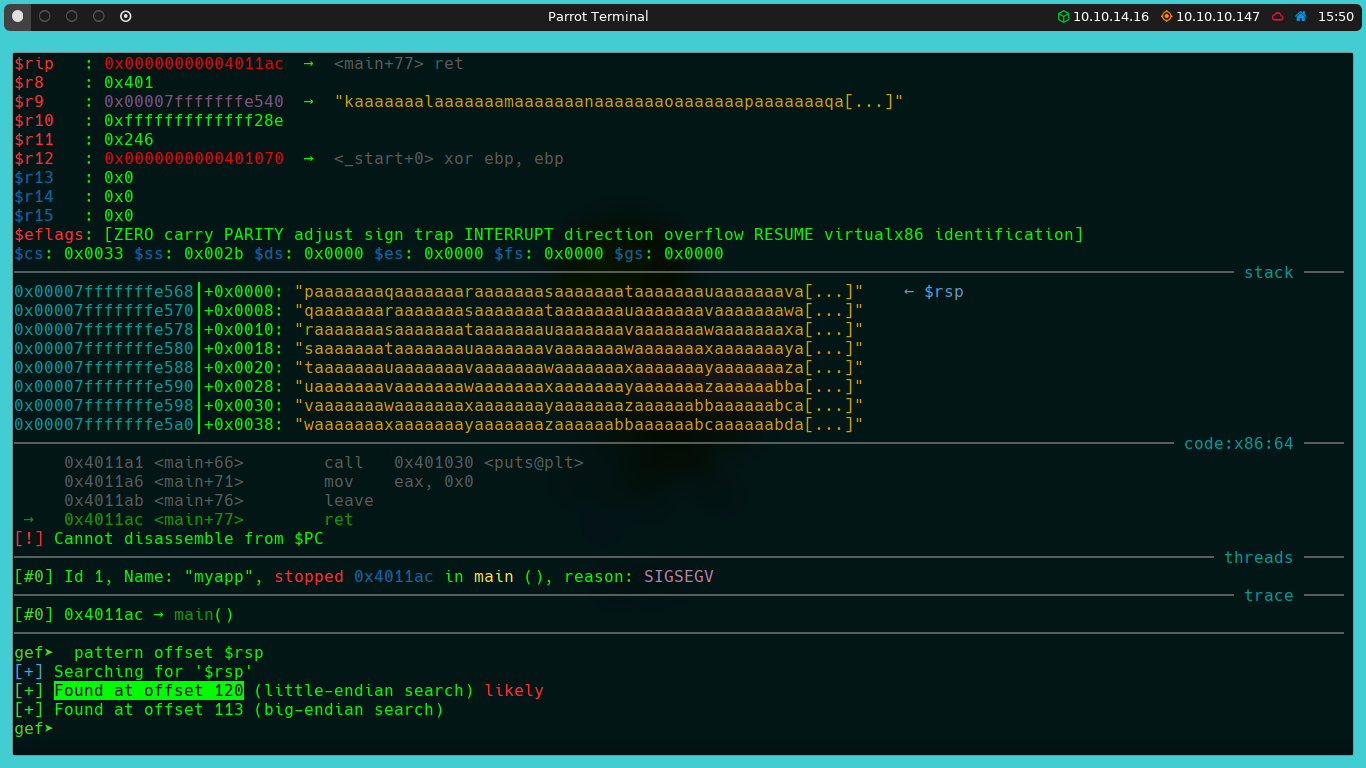Click the stack offset +0x0020 entry
This screenshot has height=768, width=1366.
[x=244, y=367]
